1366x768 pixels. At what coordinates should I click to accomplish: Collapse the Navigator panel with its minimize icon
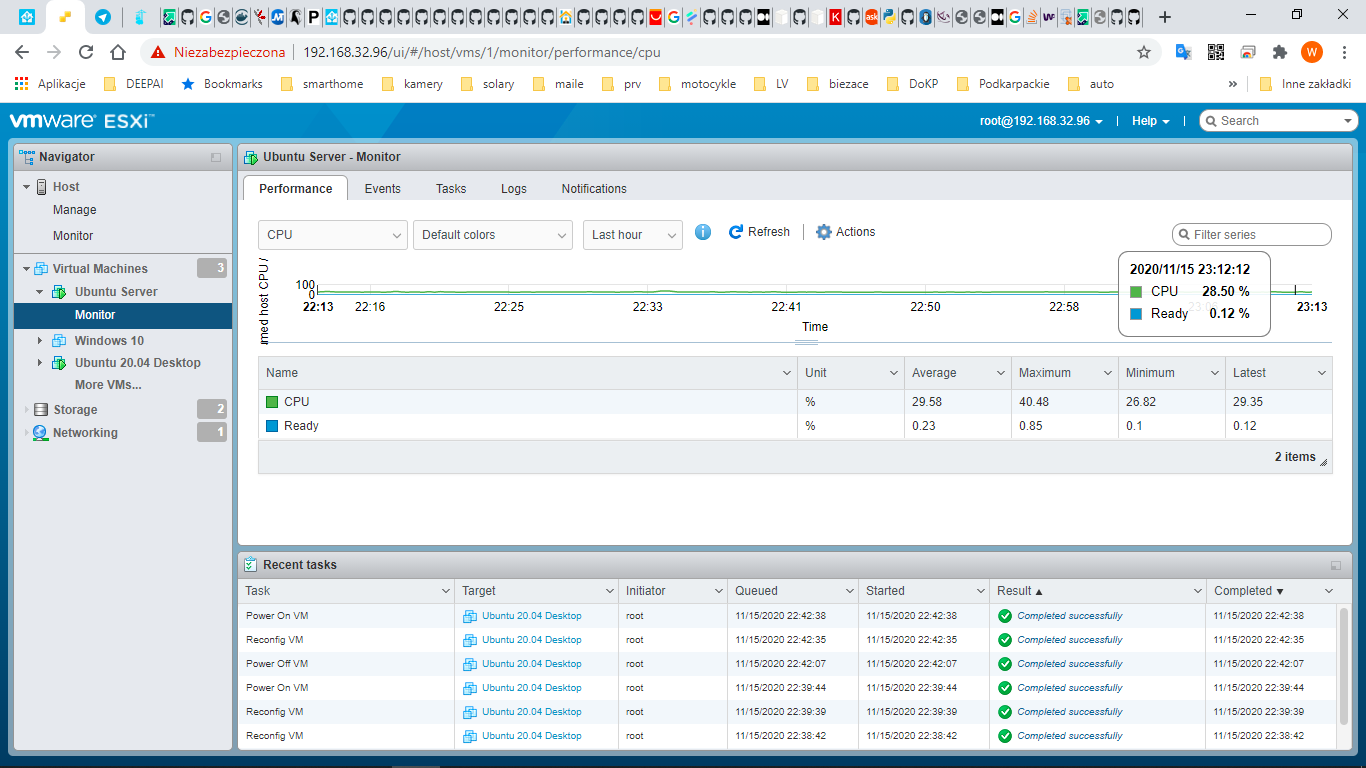pyautogui.click(x=216, y=157)
